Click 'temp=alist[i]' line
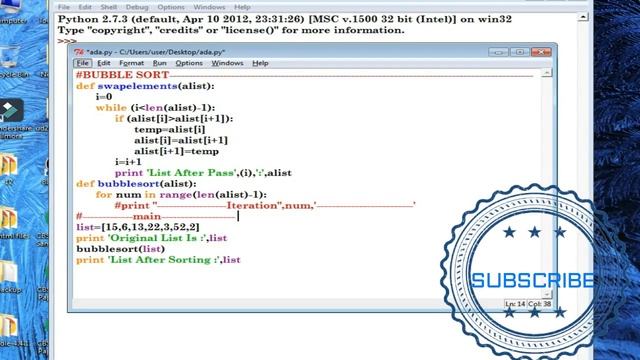Image resolution: width=640 pixels, height=360 pixels. tap(169, 129)
